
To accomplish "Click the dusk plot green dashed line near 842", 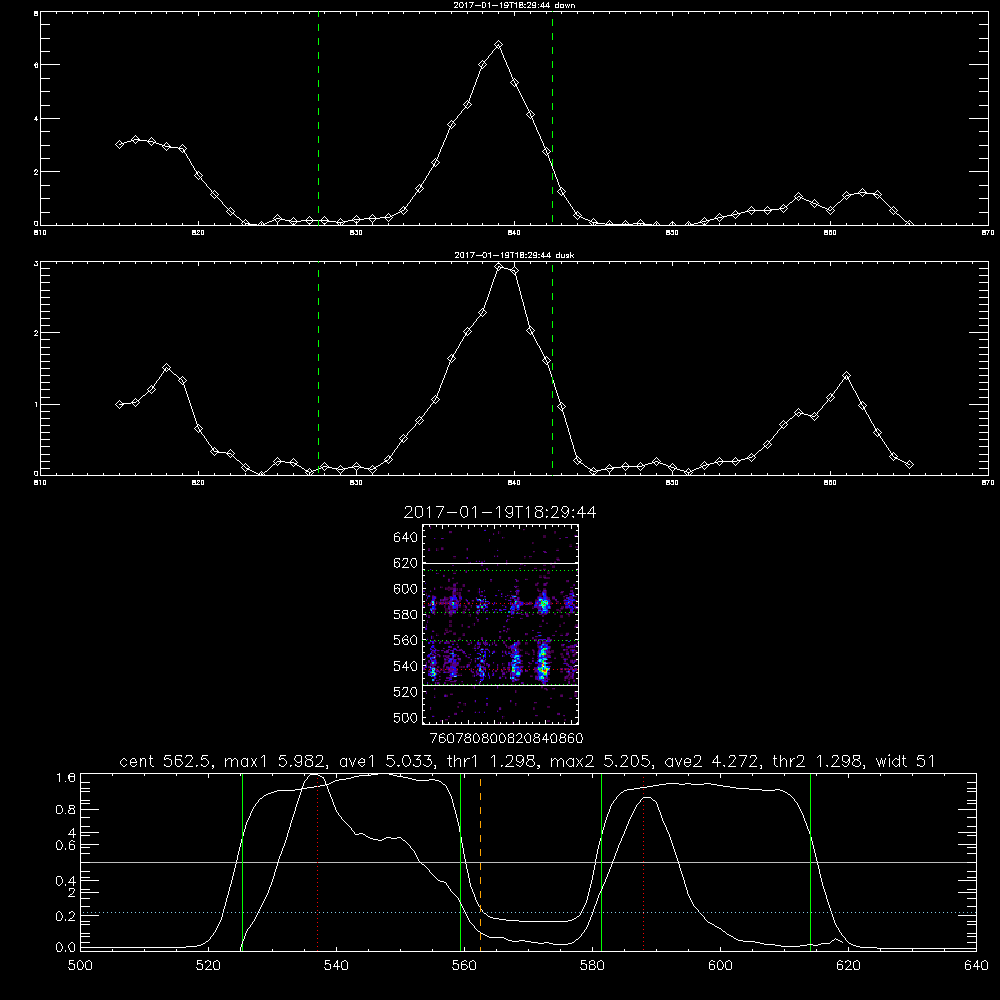I will pos(552,368).
